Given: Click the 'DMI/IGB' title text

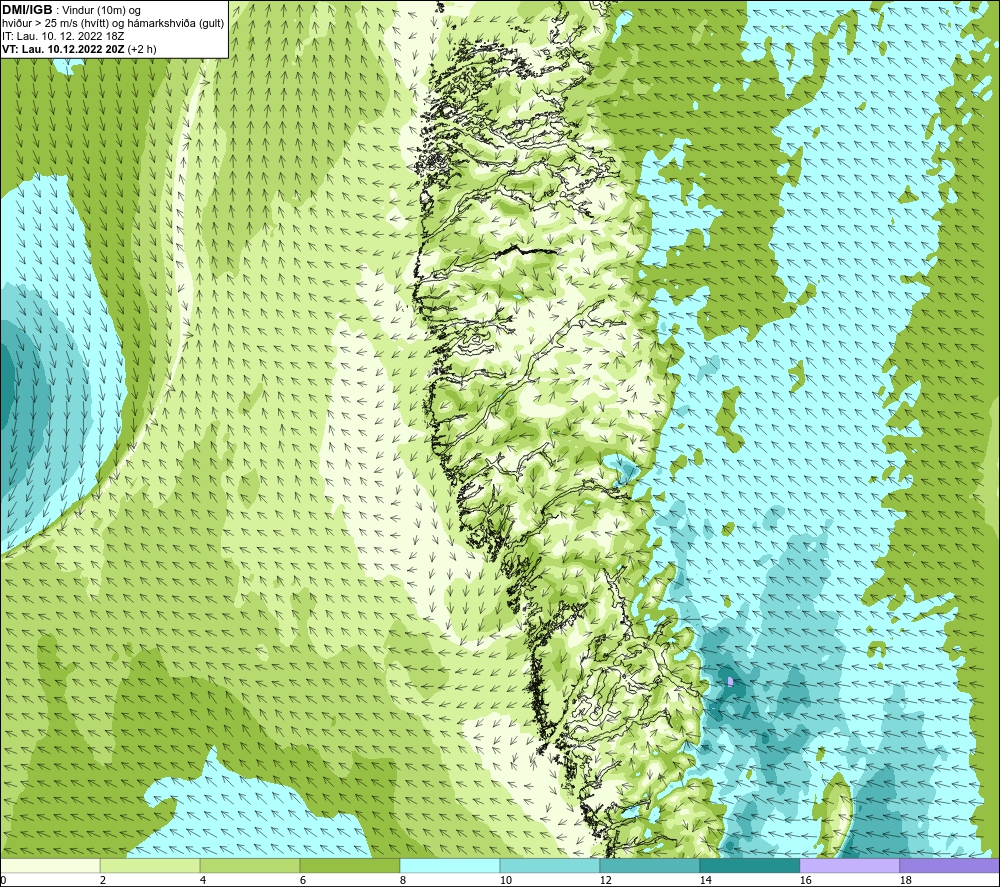Looking at the screenshot, I should (x=27, y=10).
